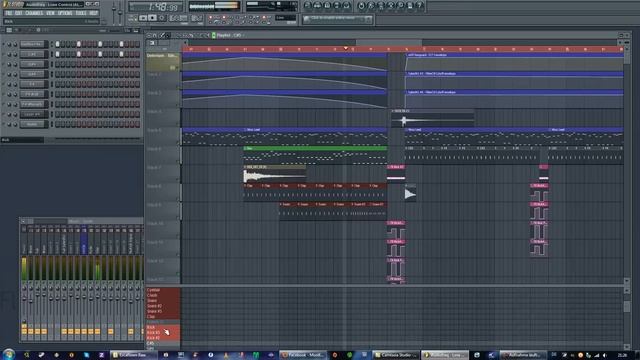Open the FILE menu
Screen dimensions: 640x360
click(x=8, y=13)
